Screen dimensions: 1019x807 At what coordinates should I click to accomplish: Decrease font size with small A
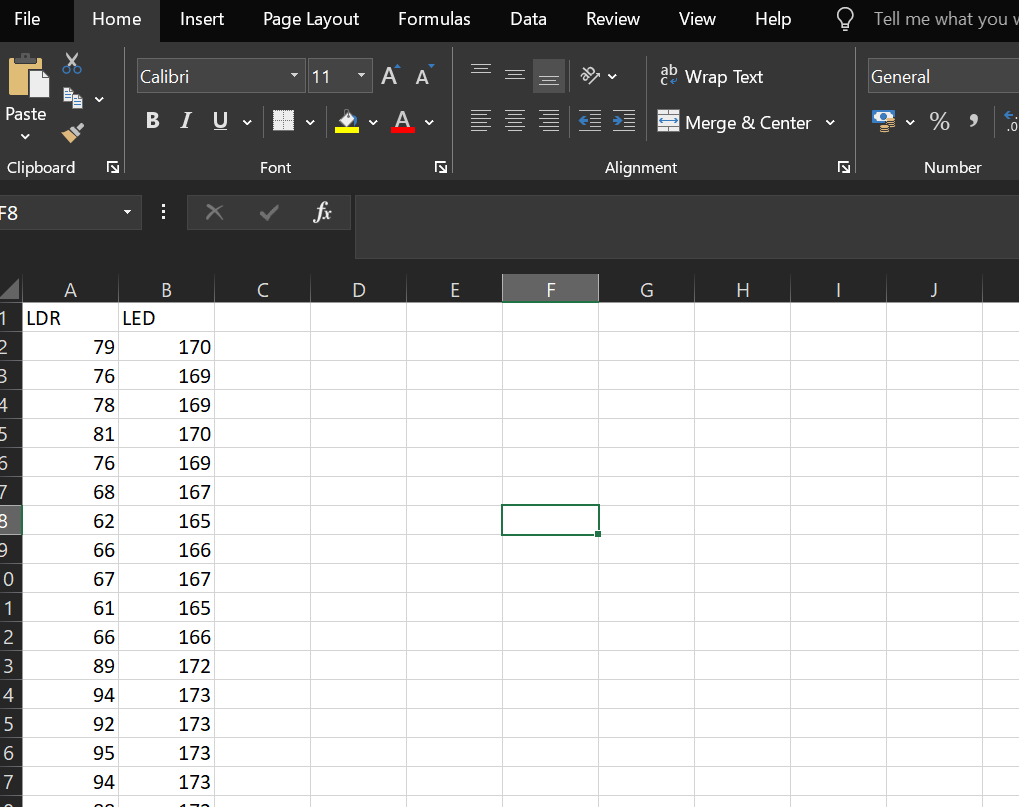tap(424, 76)
